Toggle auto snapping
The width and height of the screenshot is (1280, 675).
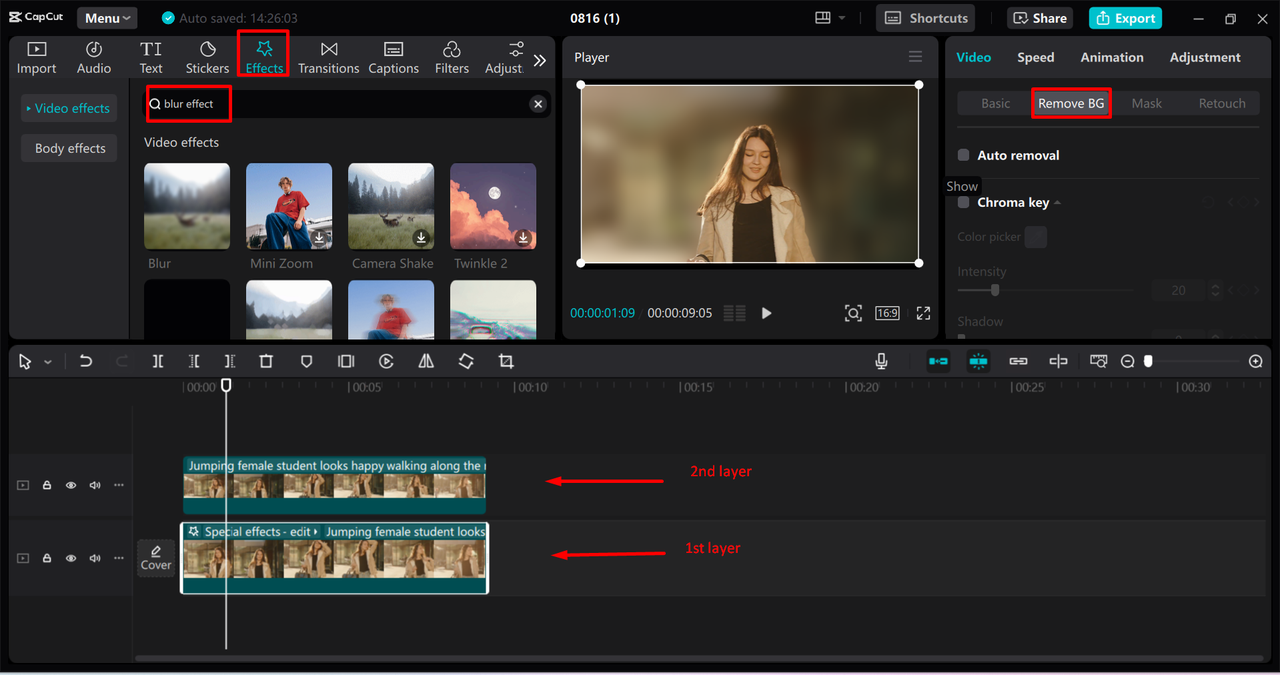point(978,361)
